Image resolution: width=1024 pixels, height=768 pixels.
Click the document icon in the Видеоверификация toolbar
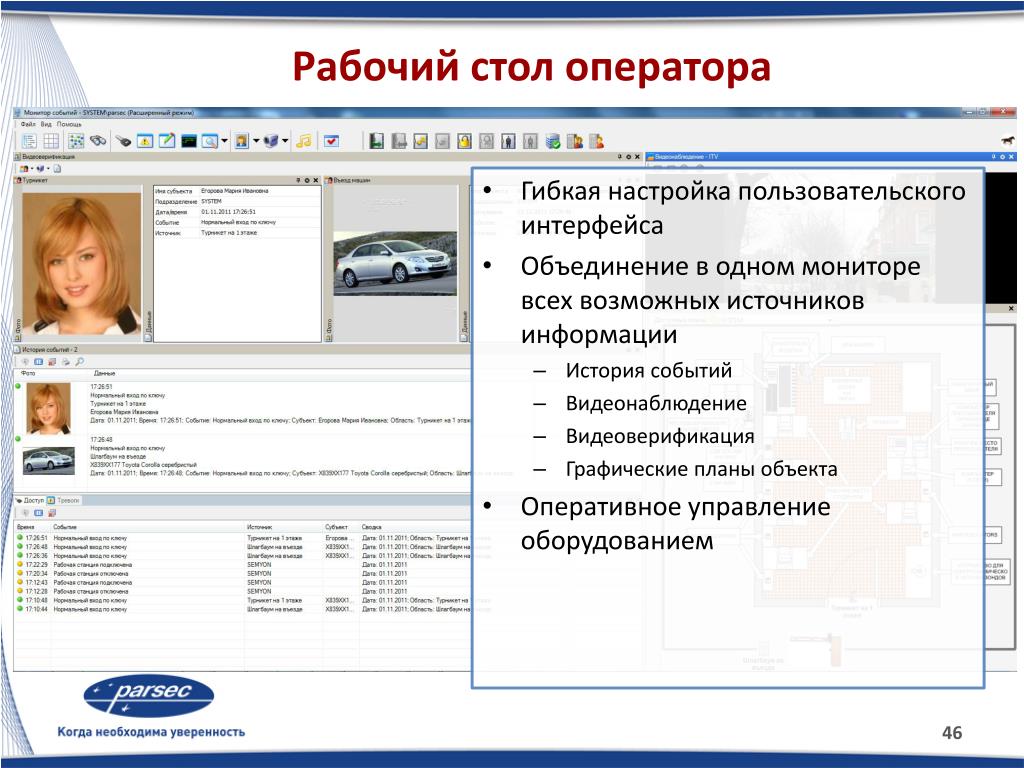pos(57,168)
